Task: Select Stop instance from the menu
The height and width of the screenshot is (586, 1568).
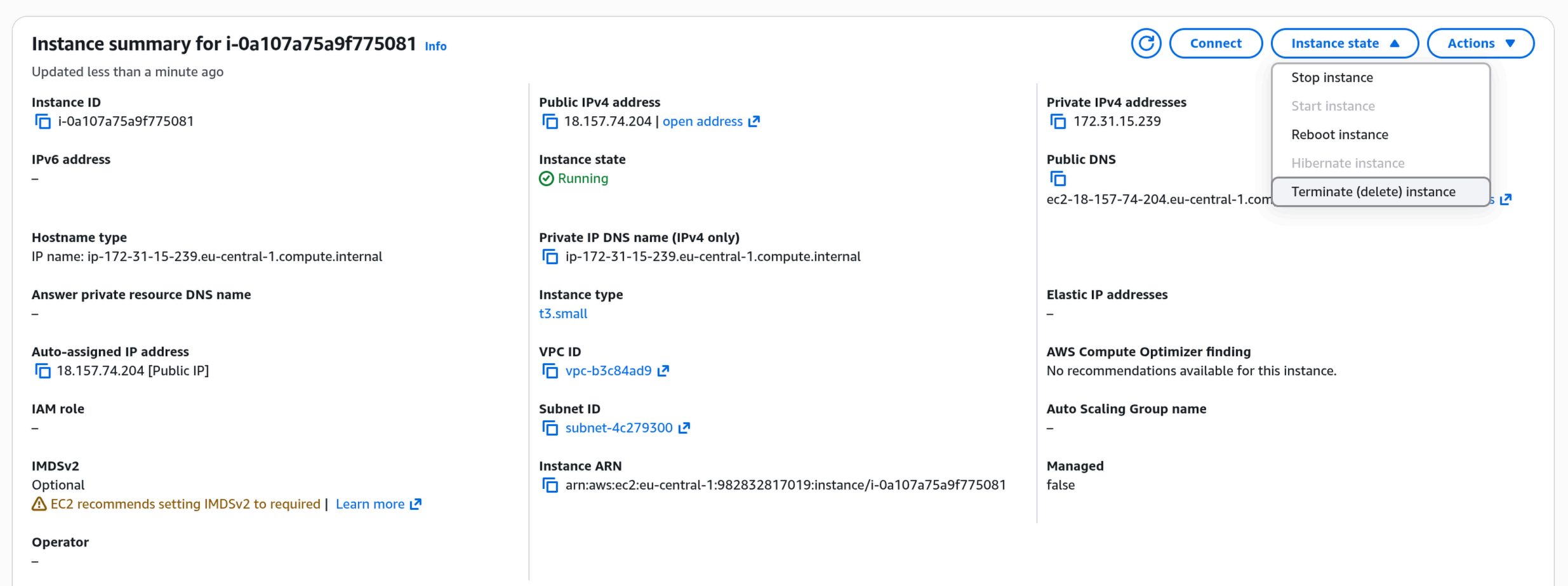Action: (x=1332, y=77)
